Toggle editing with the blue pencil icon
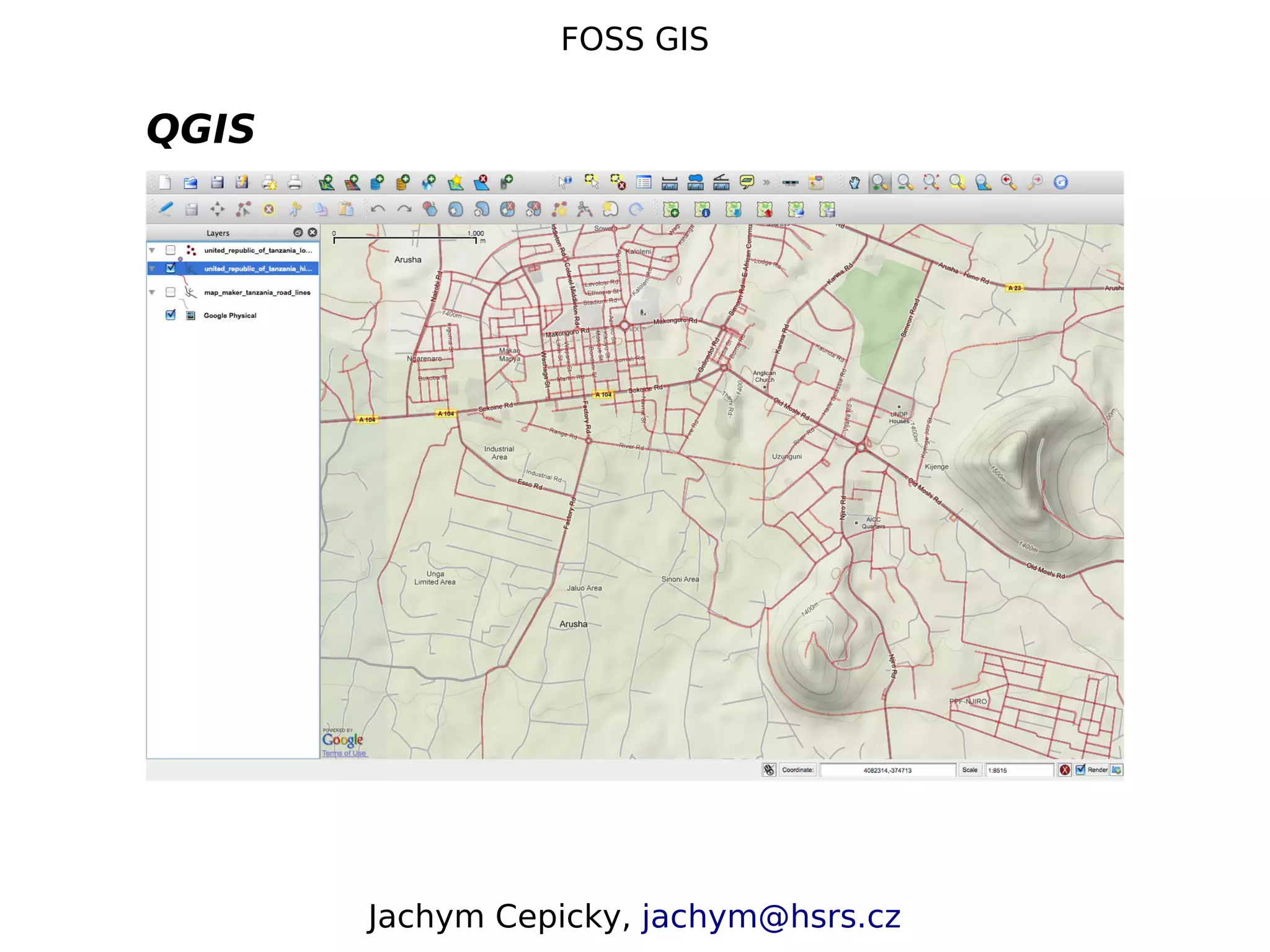The image size is (1270, 952). pos(166,209)
